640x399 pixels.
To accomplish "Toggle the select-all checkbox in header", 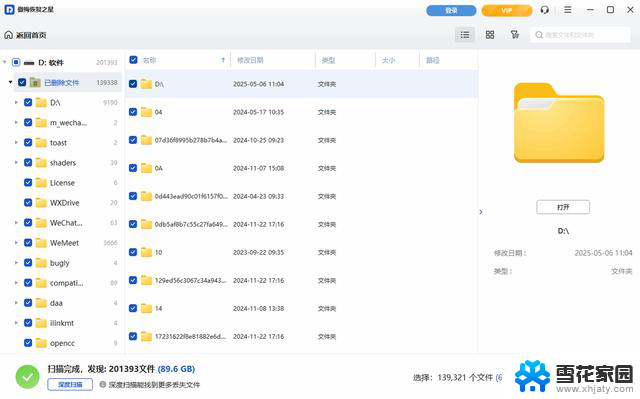I will [133, 60].
